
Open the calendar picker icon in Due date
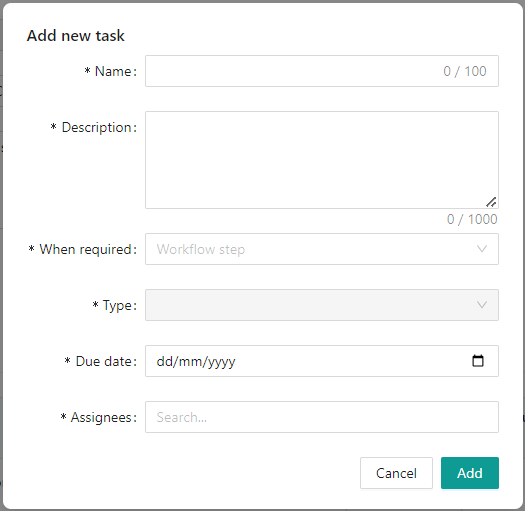point(477,361)
